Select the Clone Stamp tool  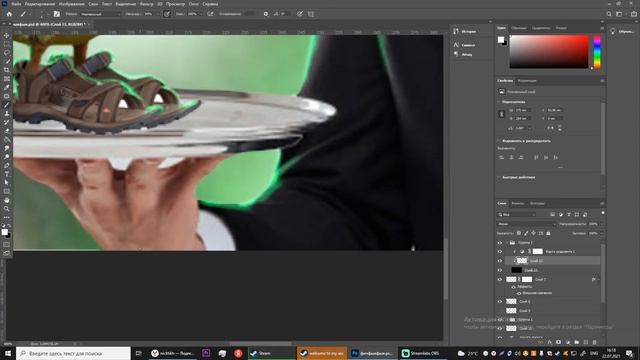[7, 113]
